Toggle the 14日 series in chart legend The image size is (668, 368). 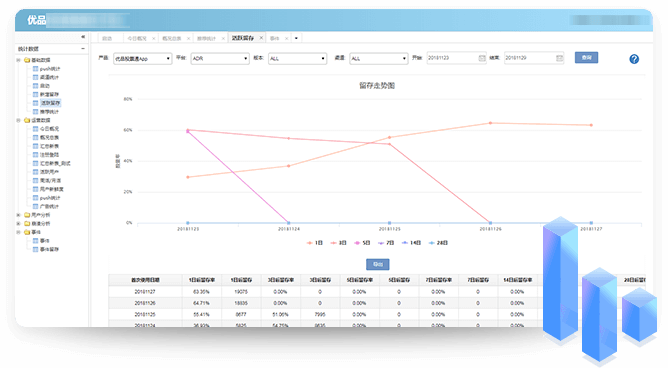(412, 243)
